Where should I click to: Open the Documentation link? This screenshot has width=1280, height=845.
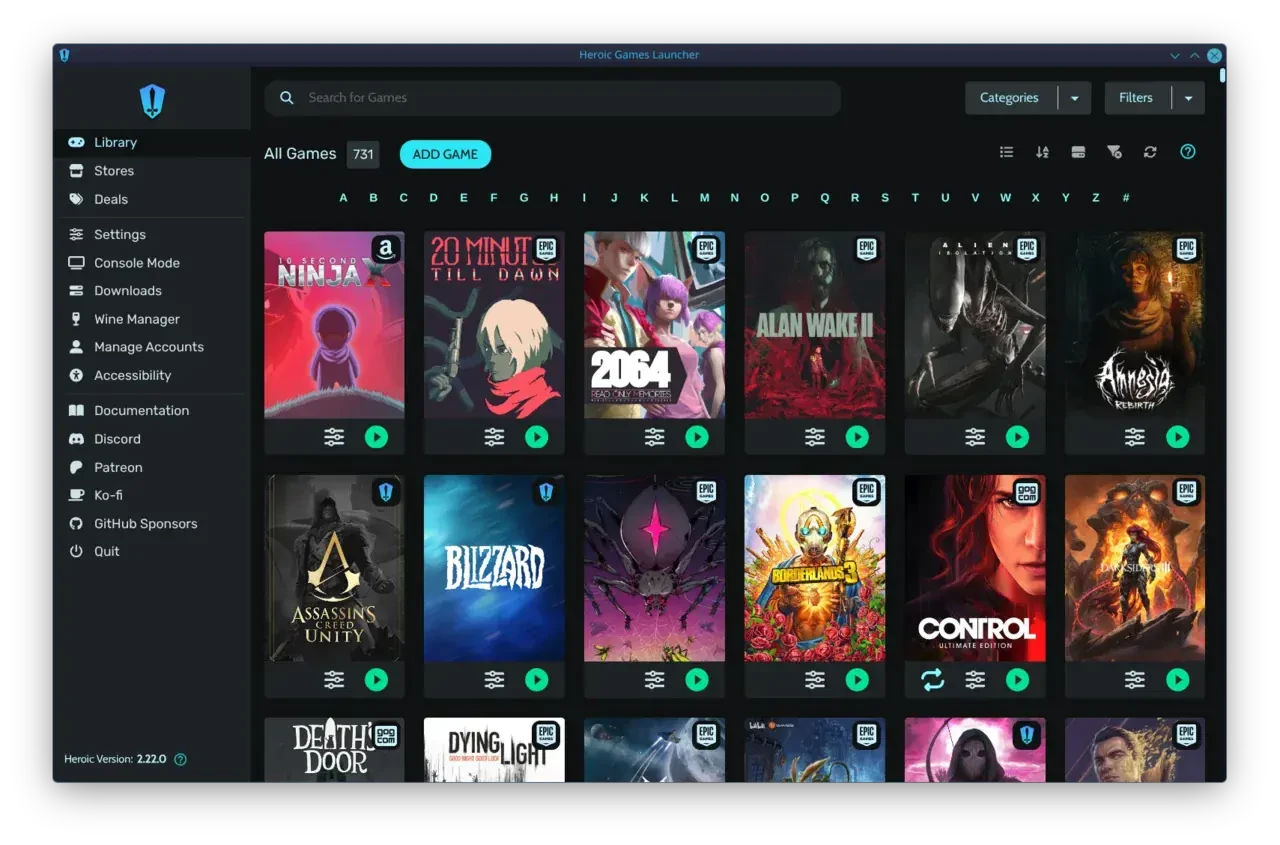click(x=152, y=411)
